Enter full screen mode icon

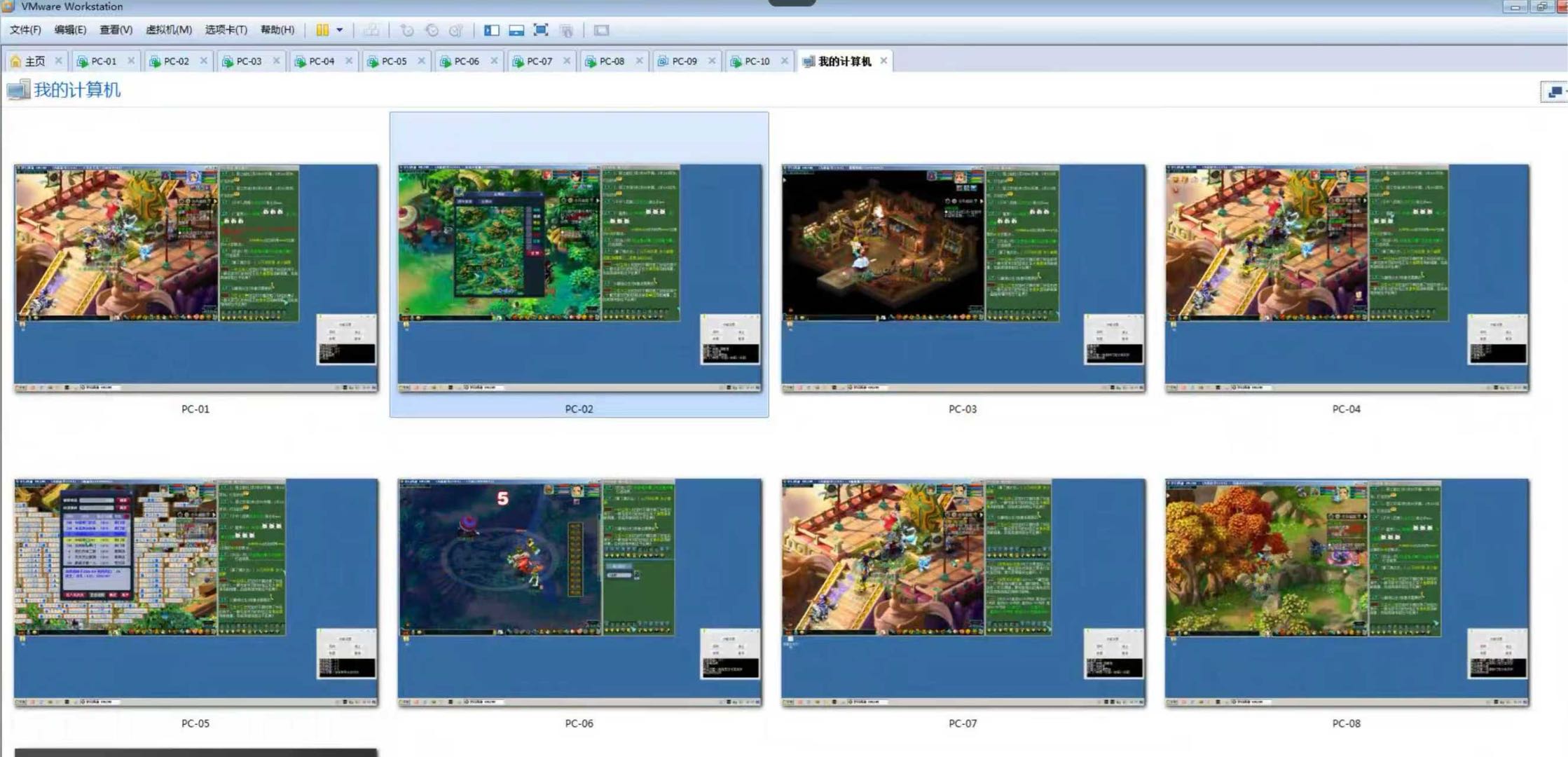click(x=541, y=30)
